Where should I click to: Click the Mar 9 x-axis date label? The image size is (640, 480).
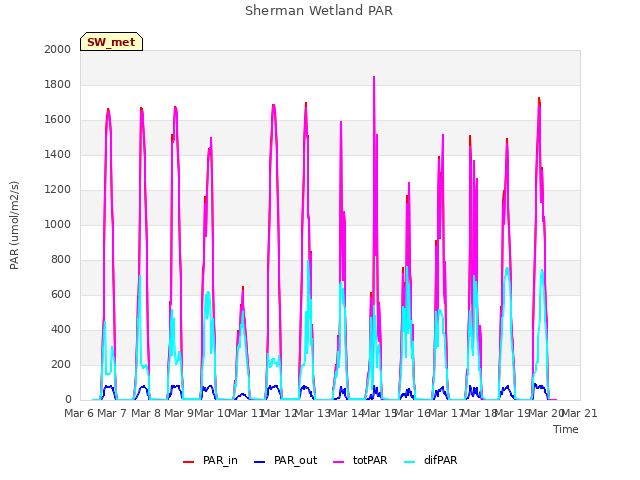[179, 413]
